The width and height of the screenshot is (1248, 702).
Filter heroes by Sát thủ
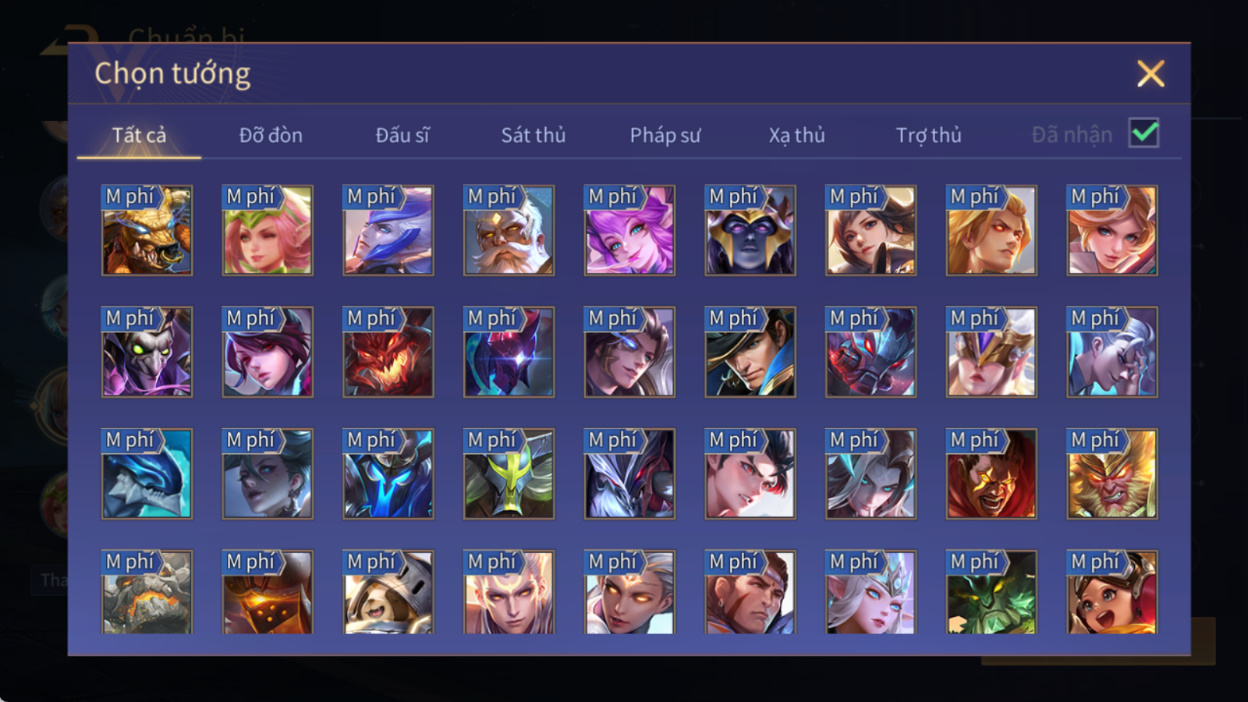tap(533, 135)
